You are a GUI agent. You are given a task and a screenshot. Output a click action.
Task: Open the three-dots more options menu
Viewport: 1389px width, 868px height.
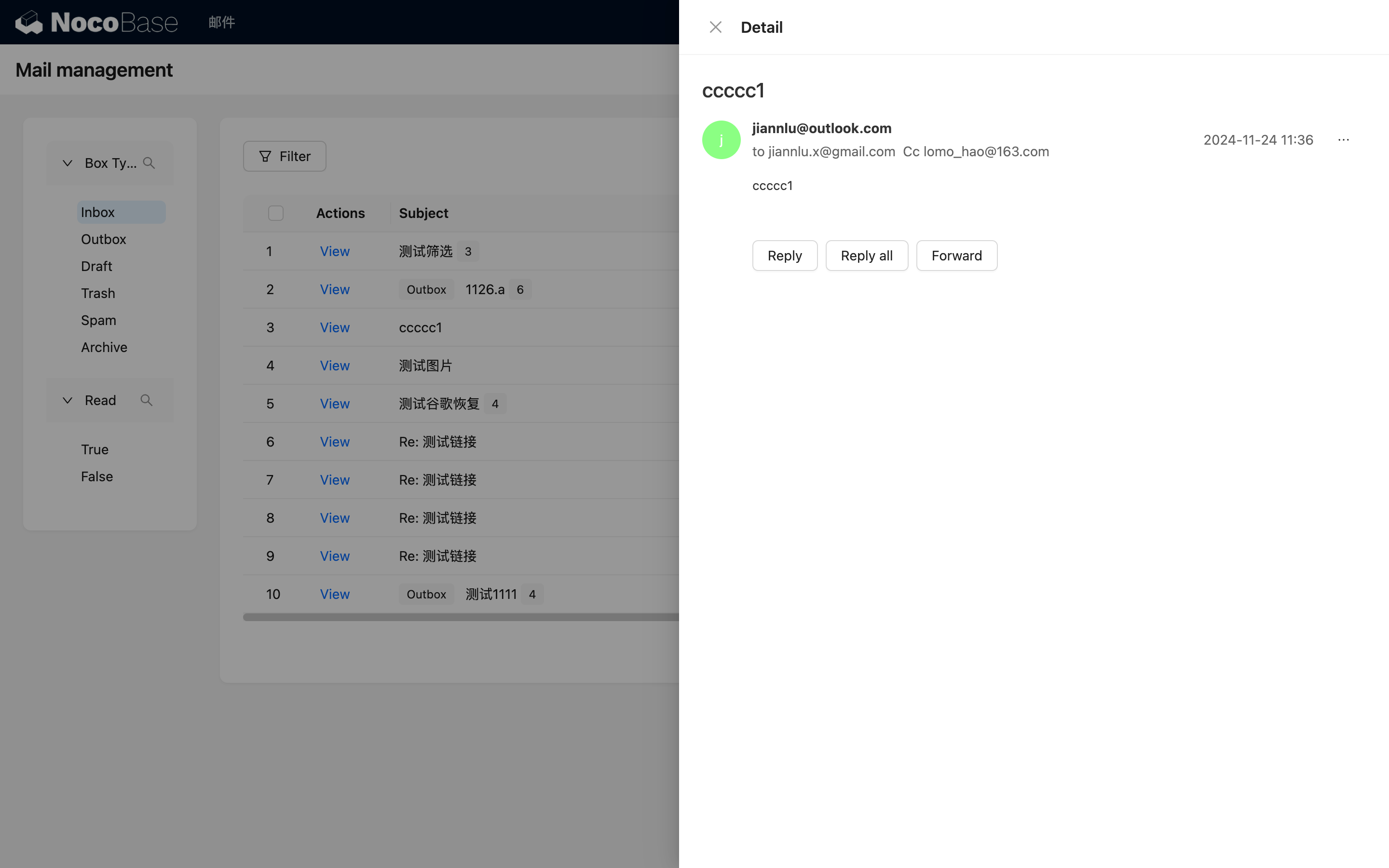click(1343, 140)
